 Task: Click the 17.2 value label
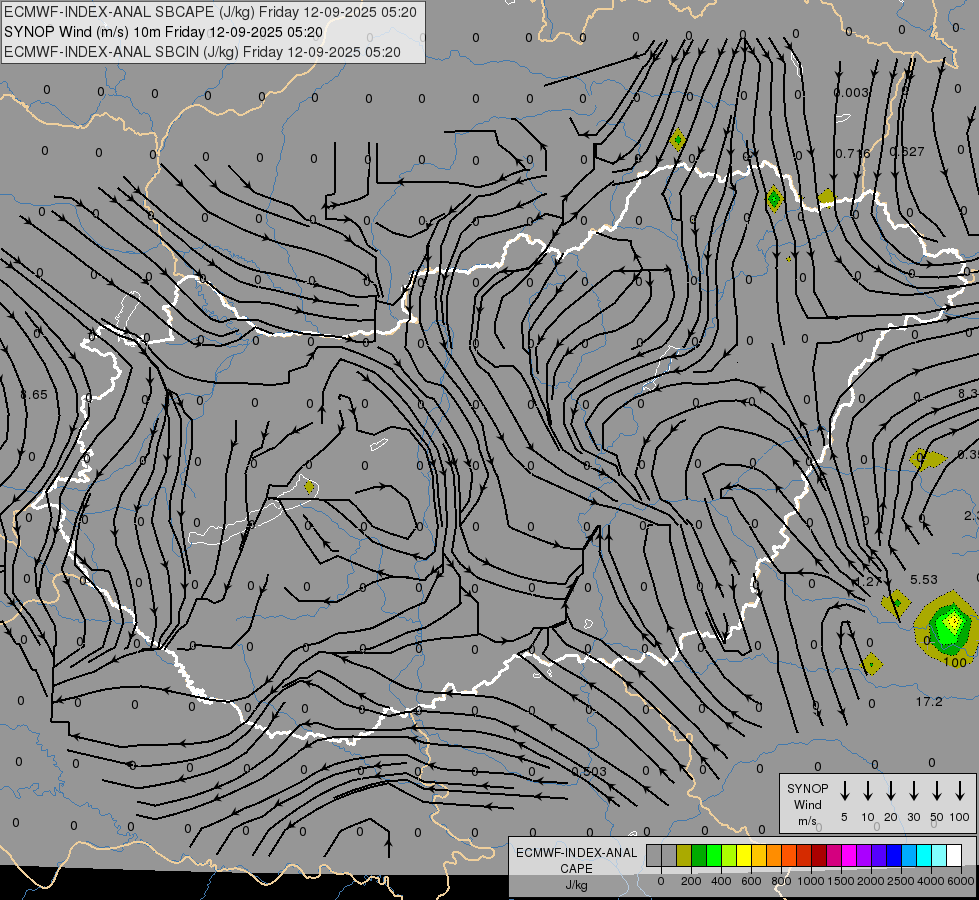click(929, 702)
